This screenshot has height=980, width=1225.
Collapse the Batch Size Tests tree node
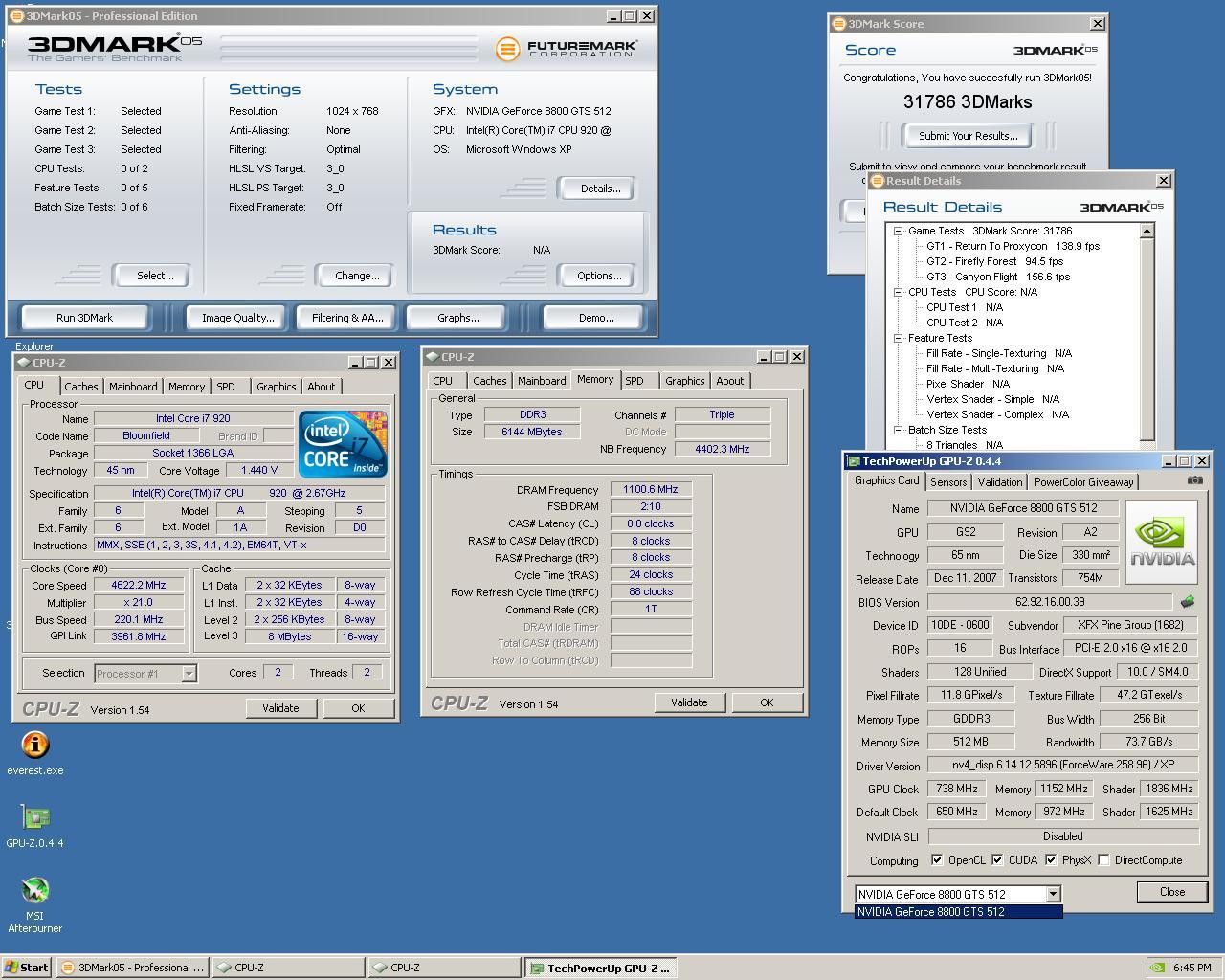pos(899,430)
